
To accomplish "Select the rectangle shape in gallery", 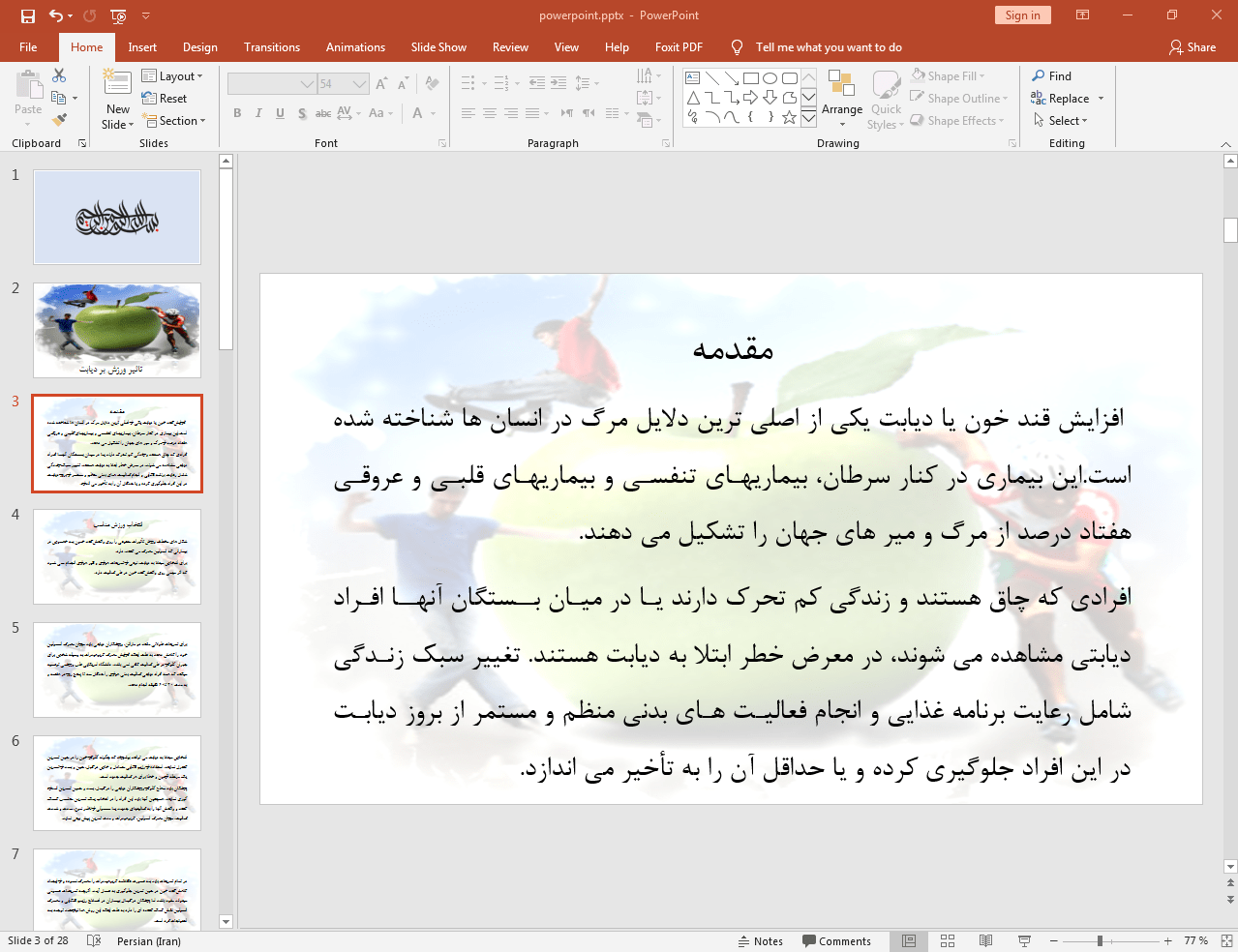I will coord(750,78).
